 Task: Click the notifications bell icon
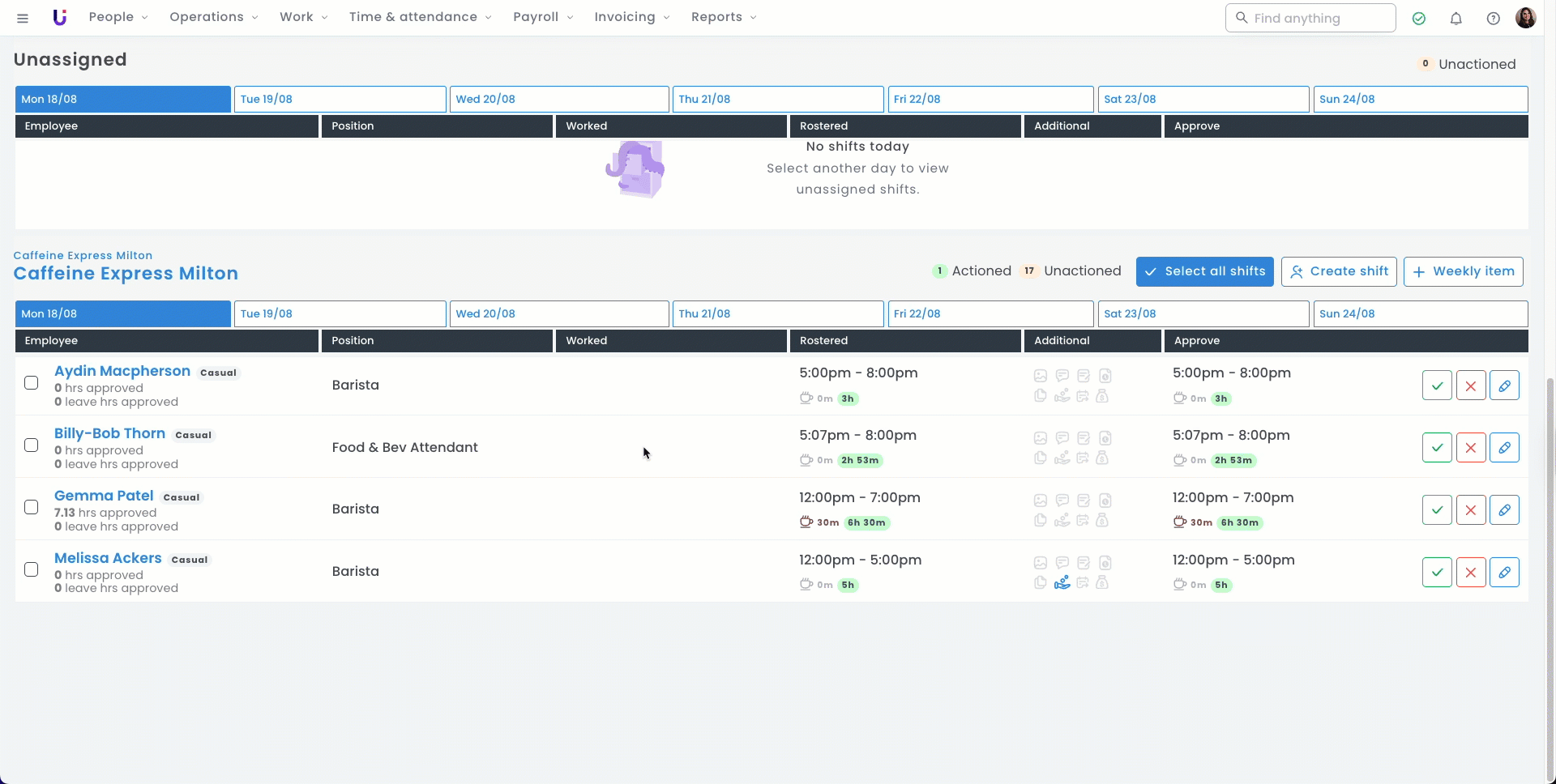[x=1456, y=18]
